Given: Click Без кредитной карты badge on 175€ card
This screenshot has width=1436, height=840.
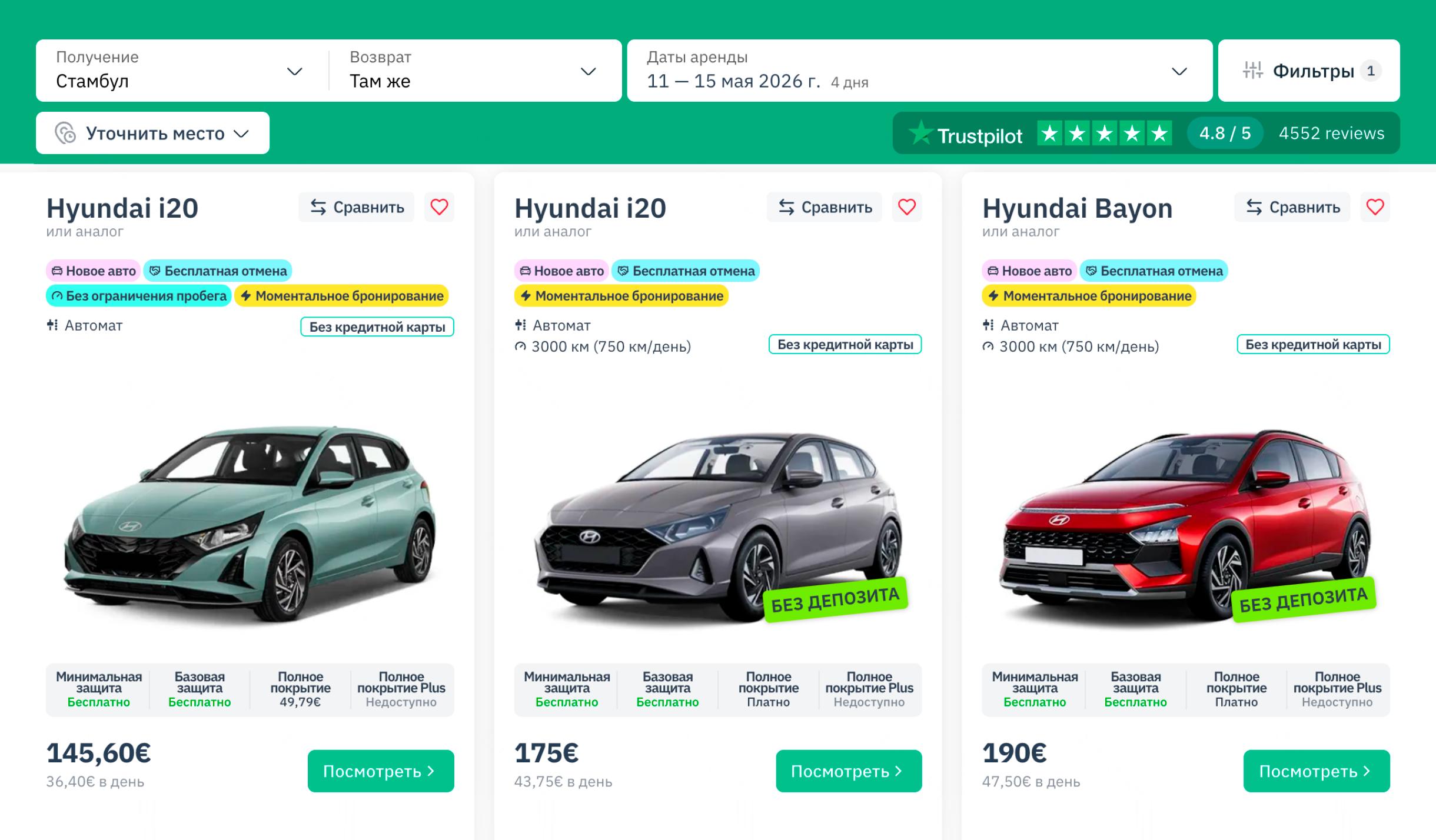Looking at the screenshot, I should pos(845,344).
